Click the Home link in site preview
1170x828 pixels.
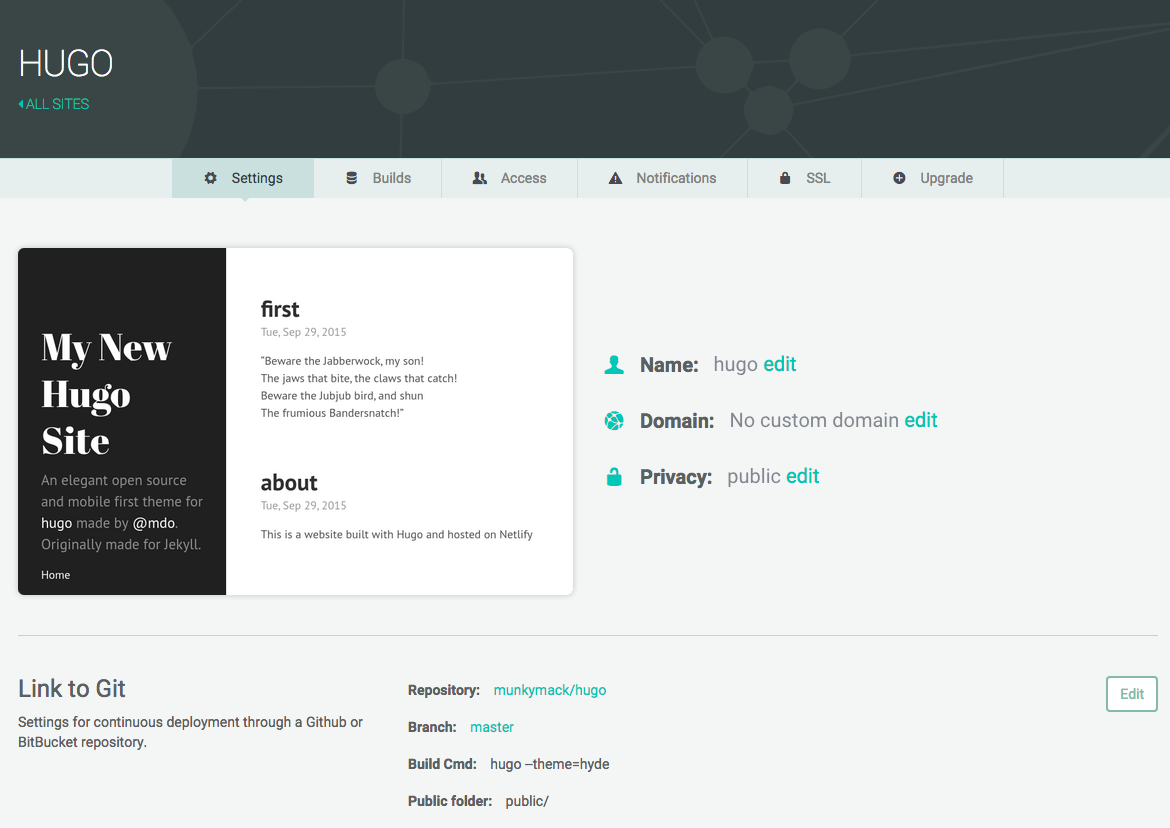(x=55, y=575)
